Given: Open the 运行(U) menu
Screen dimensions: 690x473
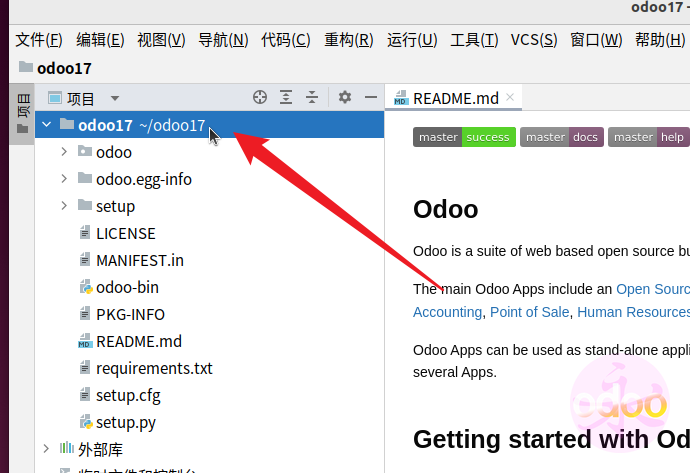Looking at the screenshot, I should pyautogui.click(x=412, y=40).
